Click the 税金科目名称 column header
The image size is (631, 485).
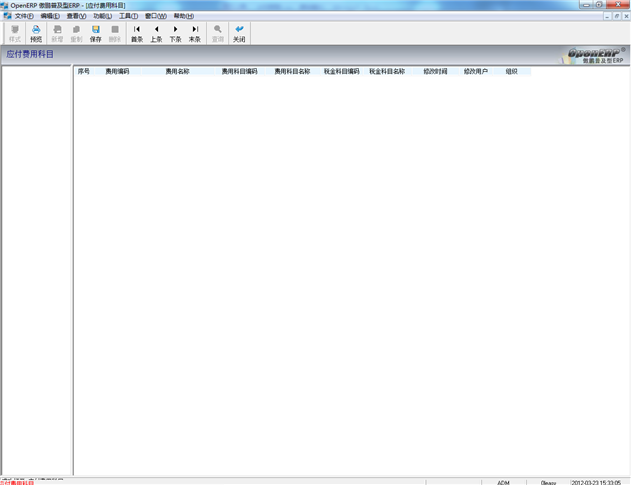(386, 72)
